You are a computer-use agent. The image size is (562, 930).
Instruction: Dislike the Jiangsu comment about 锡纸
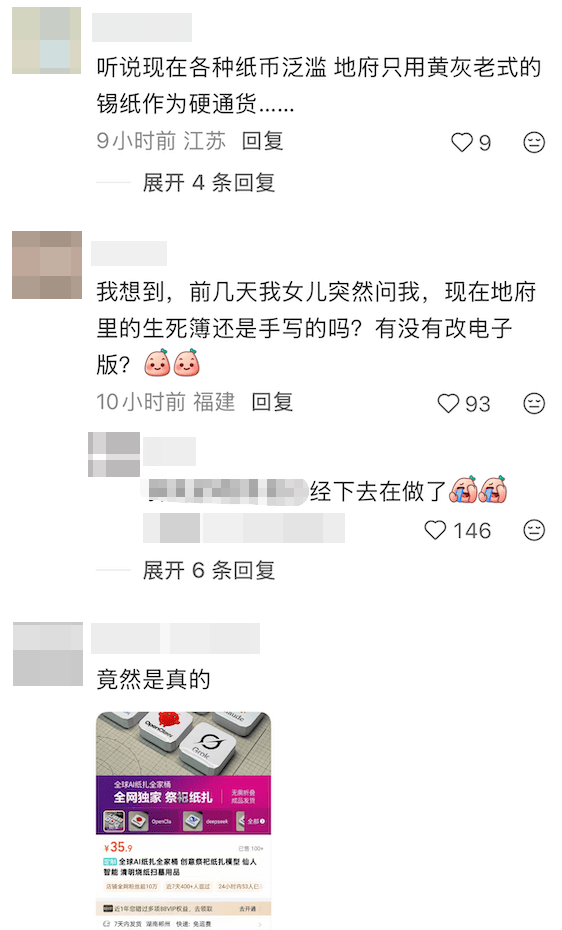click(534, 142)
